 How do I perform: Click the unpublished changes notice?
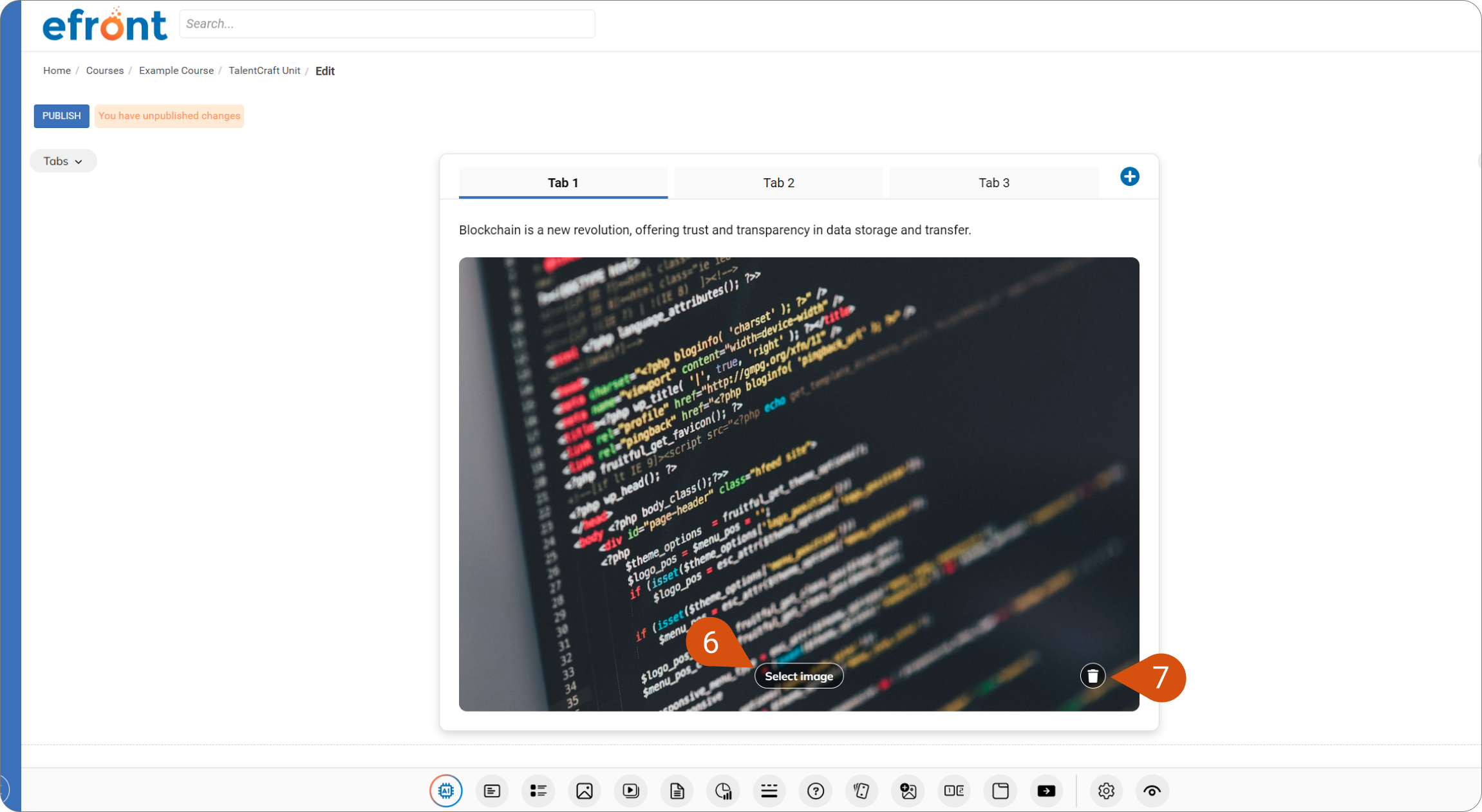(169, 116)
